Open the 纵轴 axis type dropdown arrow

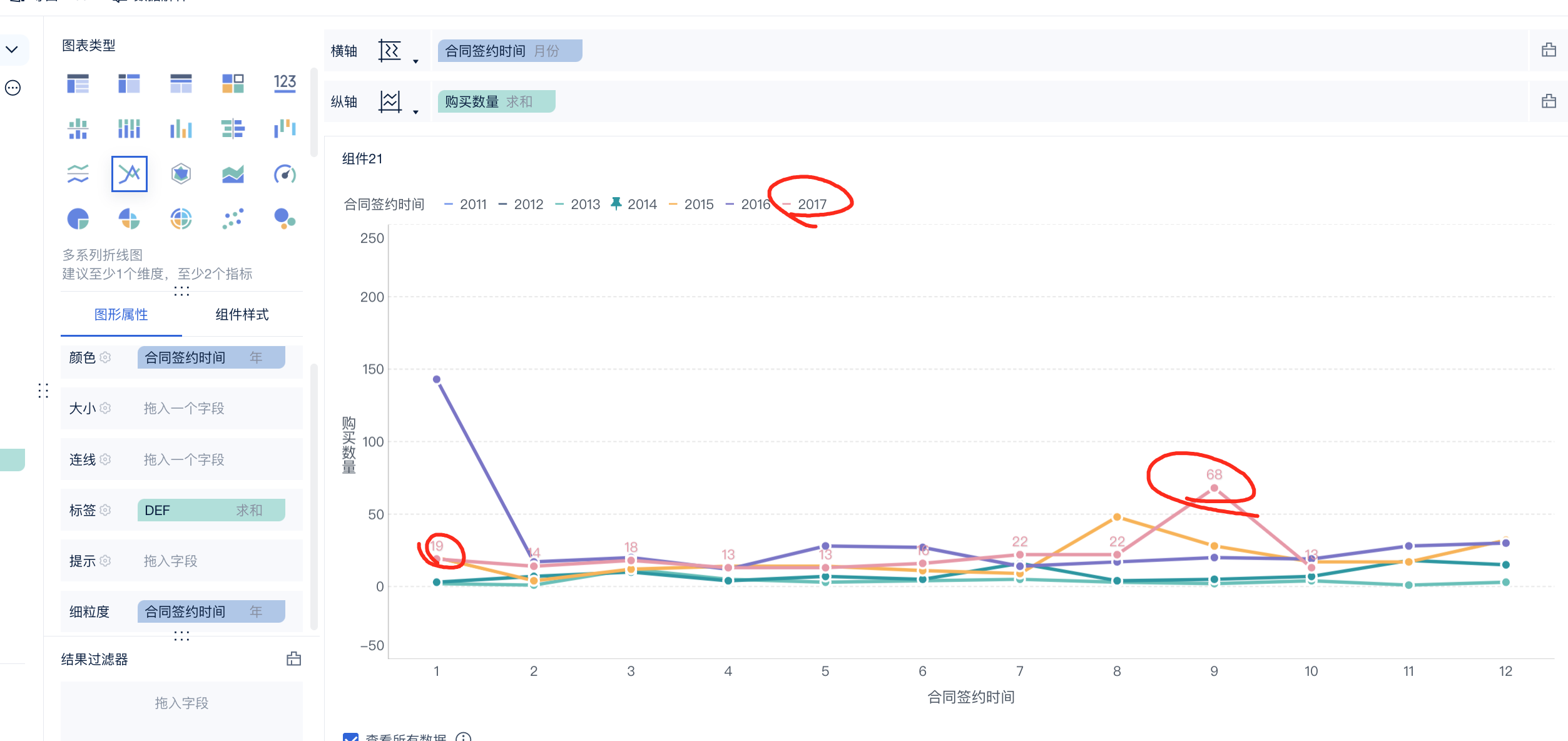coord(415,112)
